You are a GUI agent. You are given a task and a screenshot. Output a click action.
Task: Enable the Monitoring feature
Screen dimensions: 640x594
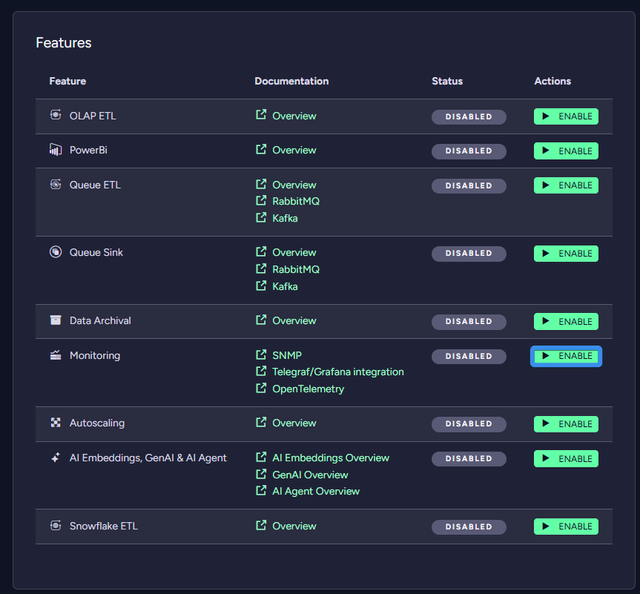pos(566,356)
